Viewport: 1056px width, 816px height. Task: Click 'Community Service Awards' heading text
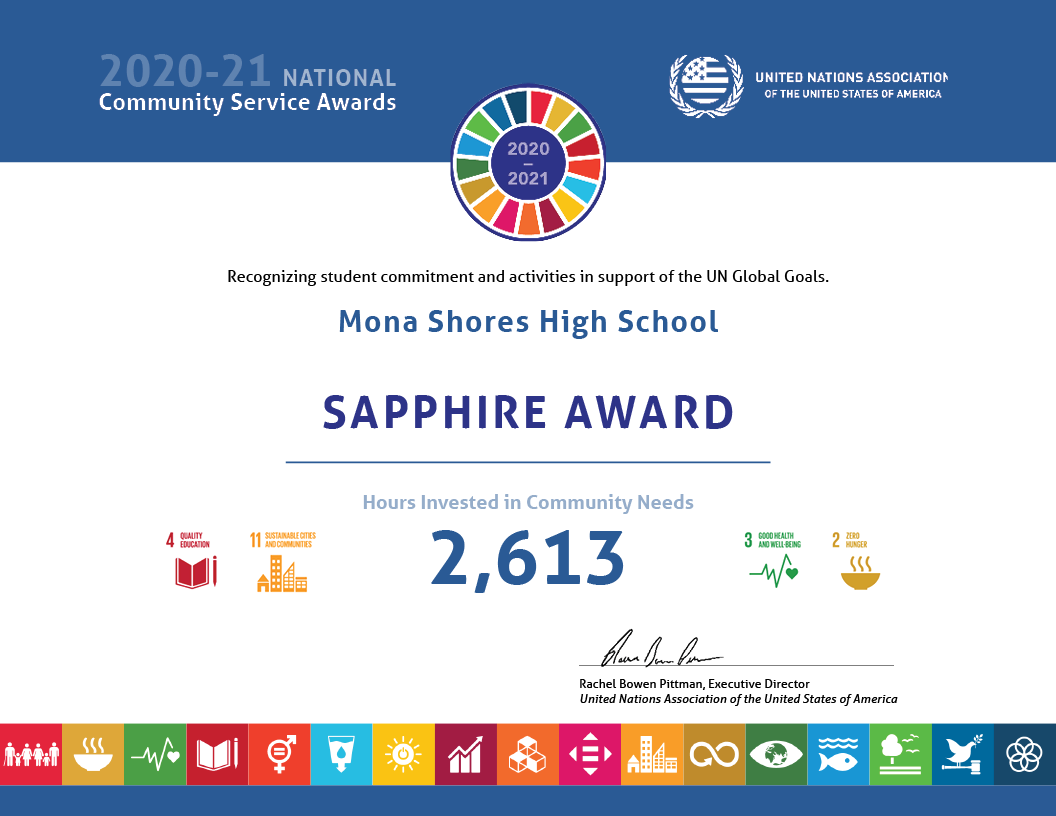click(x=248, y=102)
